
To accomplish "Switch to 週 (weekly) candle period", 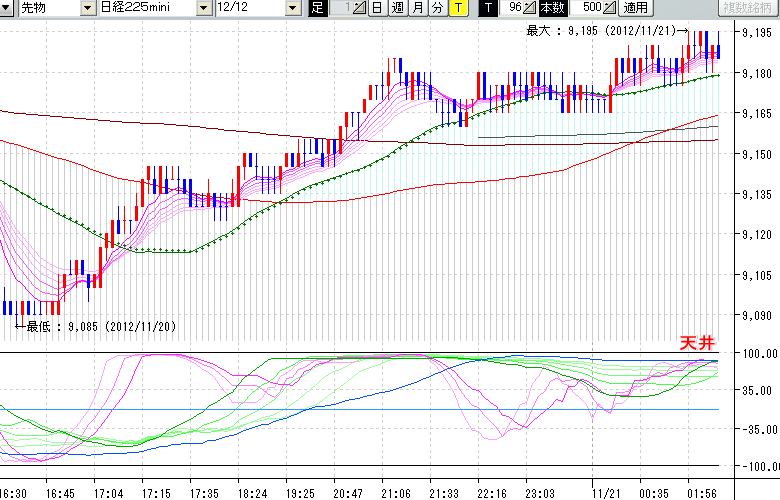I will coord(397,8).
